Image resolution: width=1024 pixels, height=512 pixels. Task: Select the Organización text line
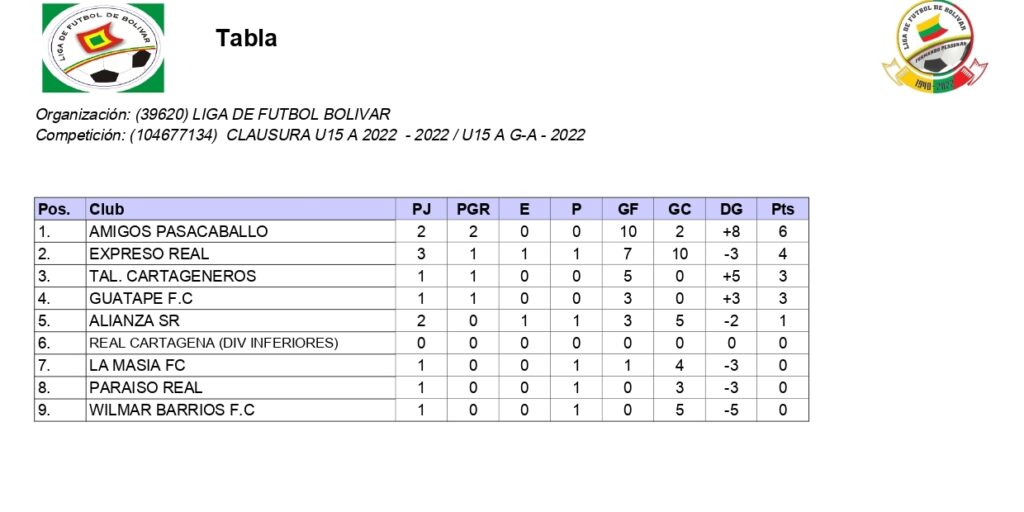[213, 114]
